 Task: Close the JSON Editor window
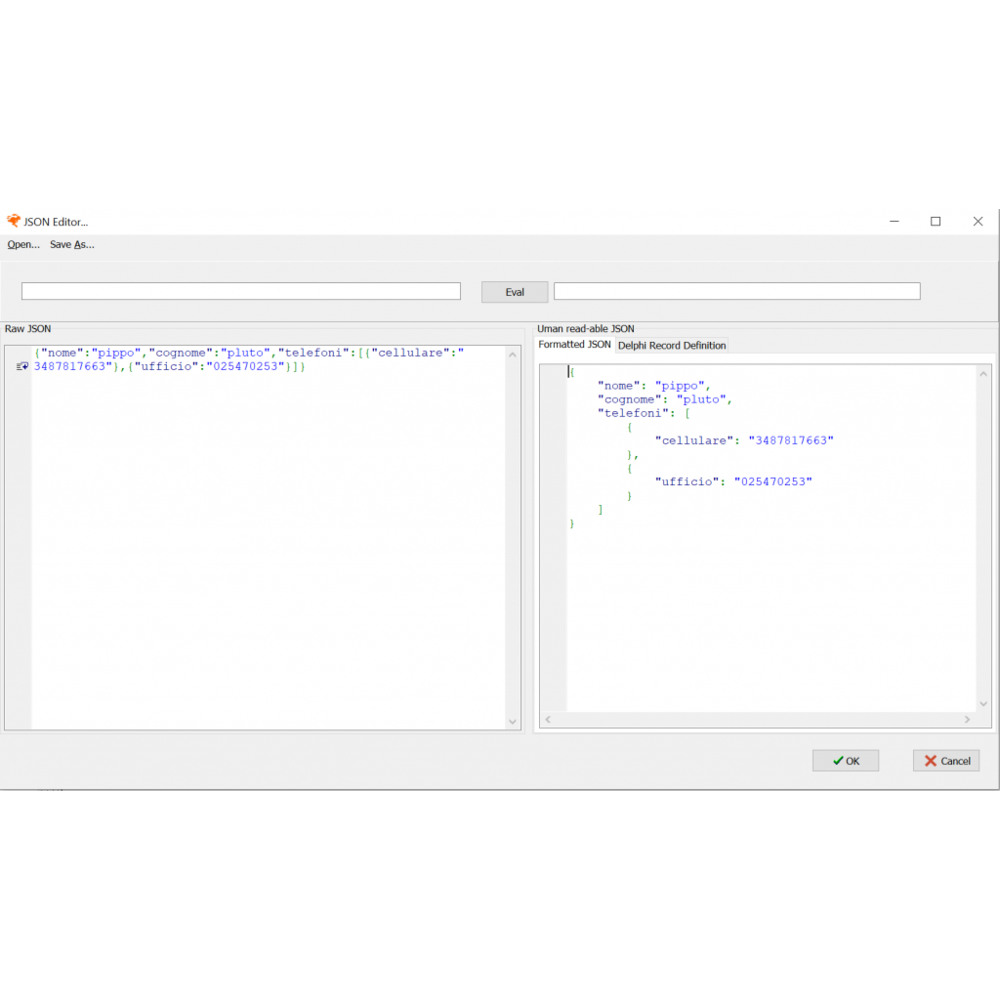pos(977,221)
